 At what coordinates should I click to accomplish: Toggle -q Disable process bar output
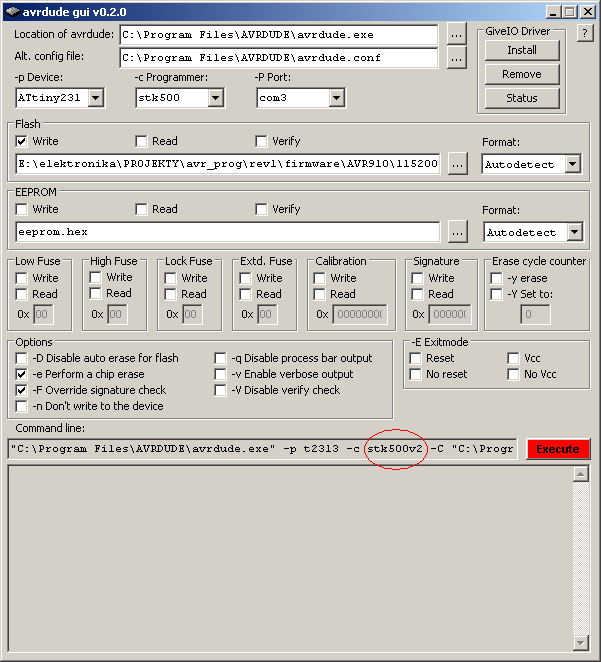(220, 358)
